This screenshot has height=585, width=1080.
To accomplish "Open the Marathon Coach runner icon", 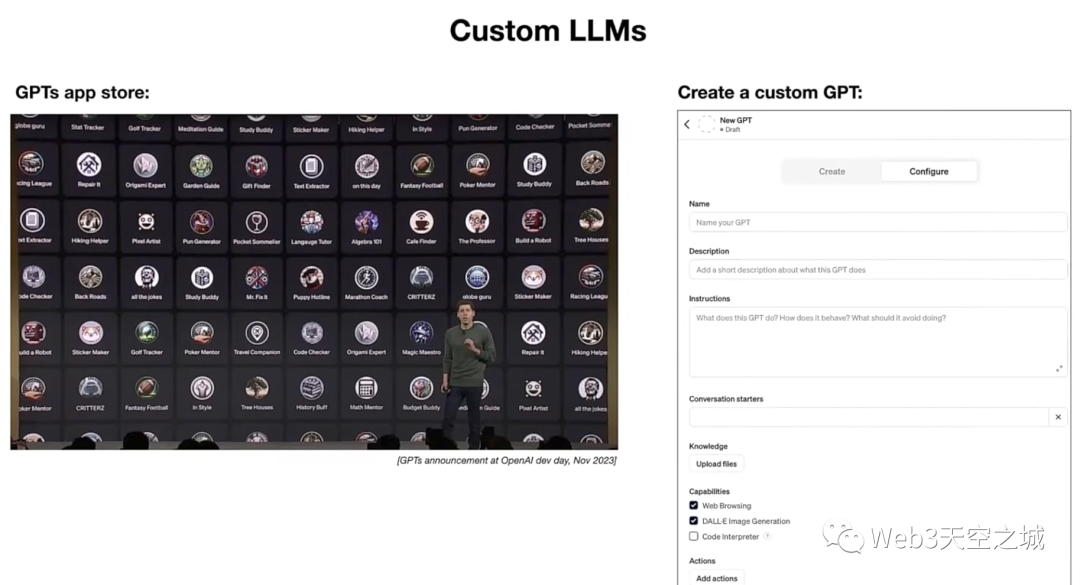I will (366, 278).
